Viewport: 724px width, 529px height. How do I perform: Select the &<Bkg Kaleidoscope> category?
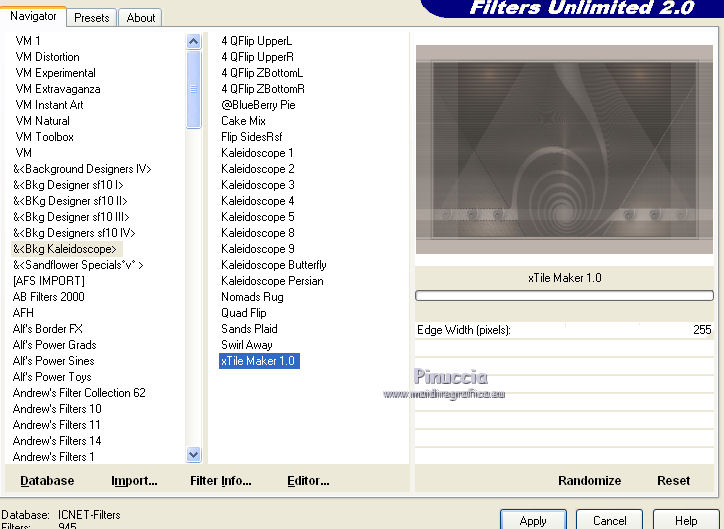pyautogui.click(x=65, y=249)
